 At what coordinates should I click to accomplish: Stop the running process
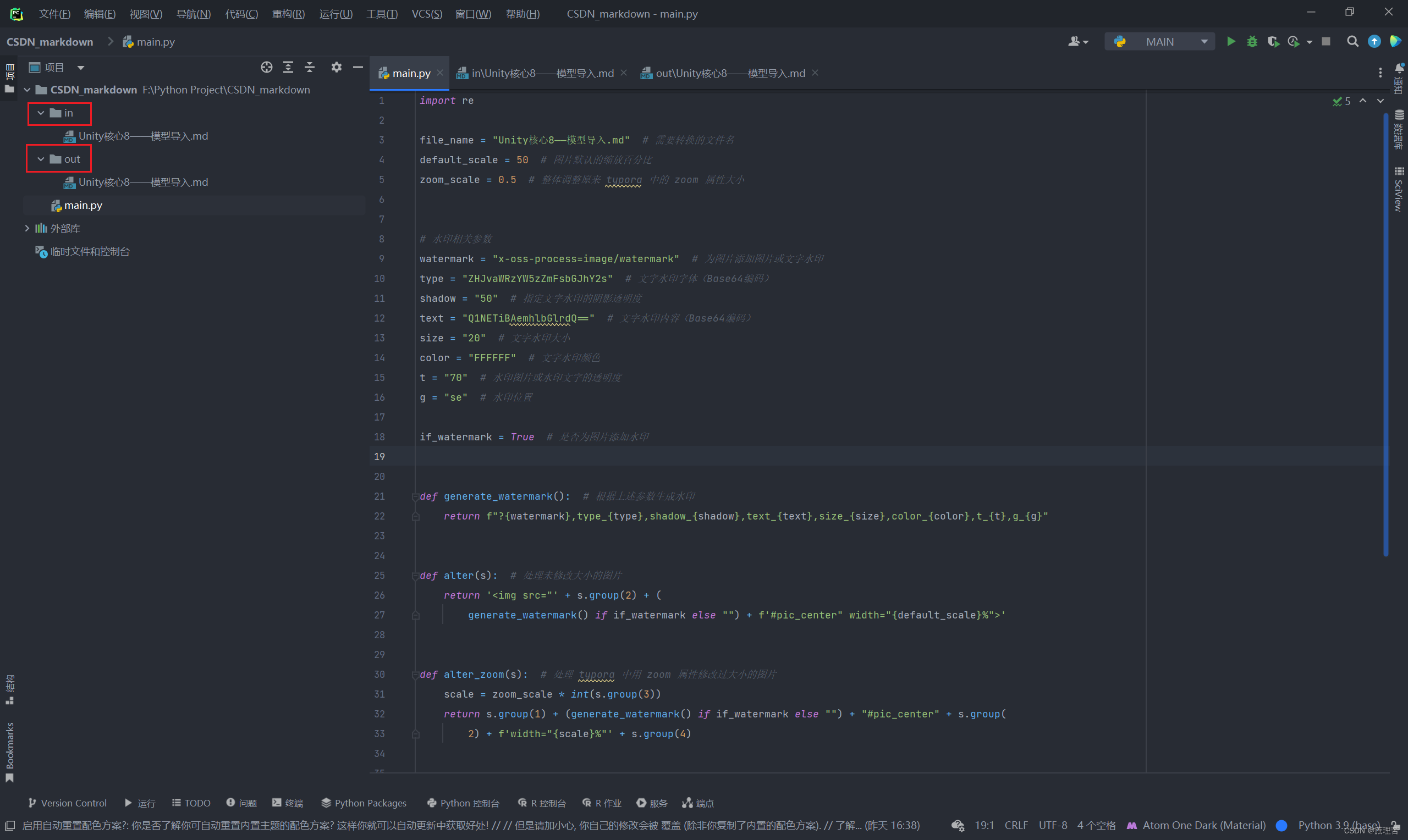[1326, 41]
